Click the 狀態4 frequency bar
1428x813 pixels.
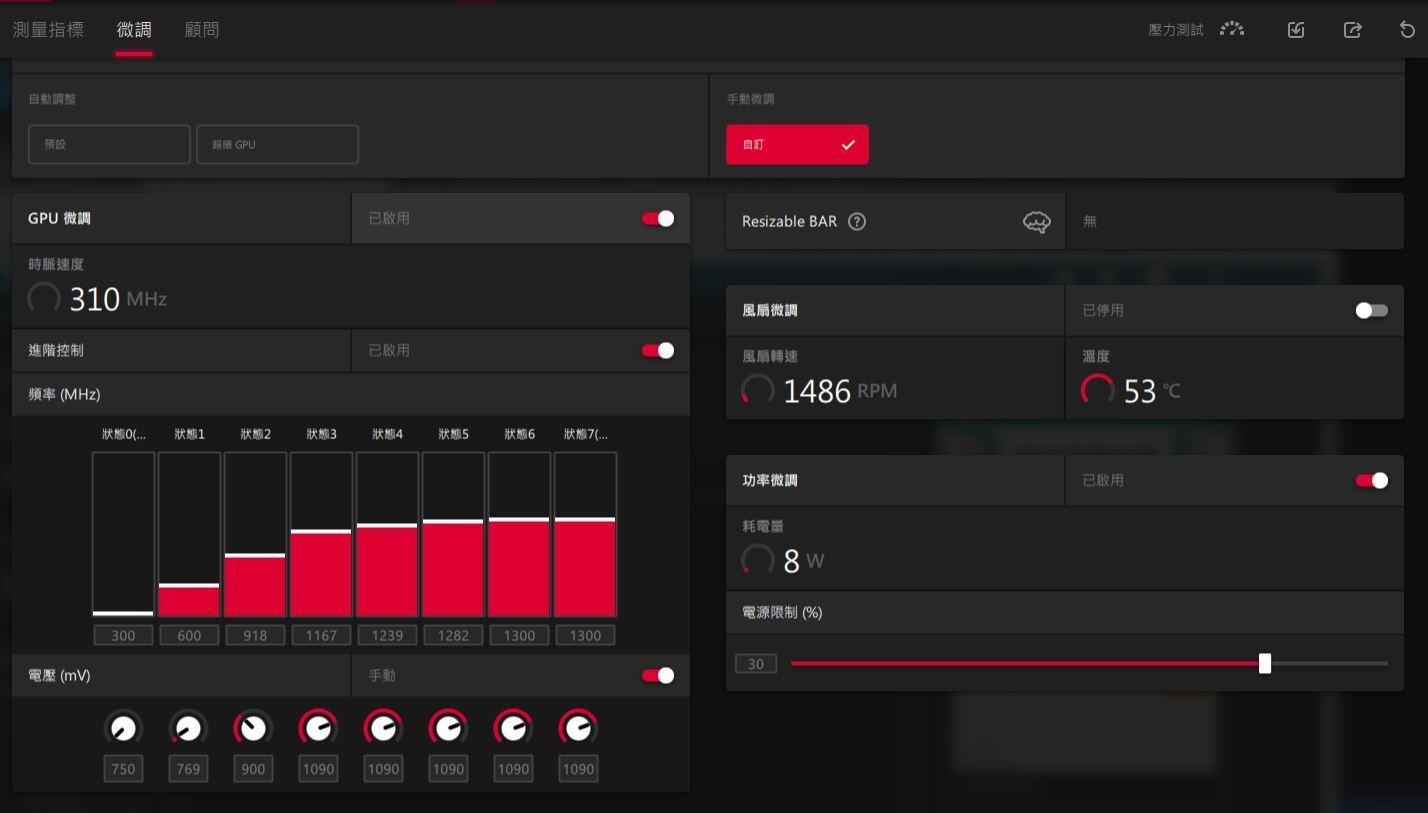coord(387,535)
